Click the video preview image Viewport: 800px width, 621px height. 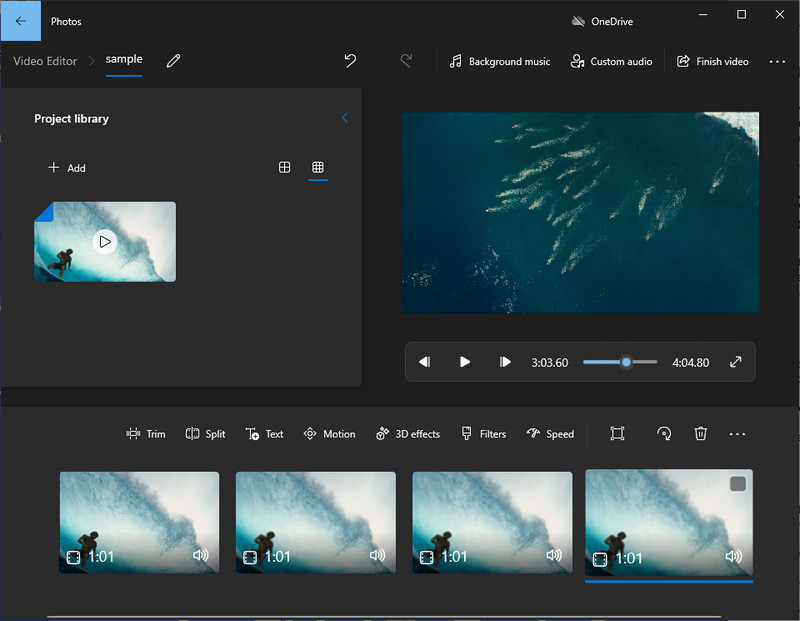click(580, 212)
